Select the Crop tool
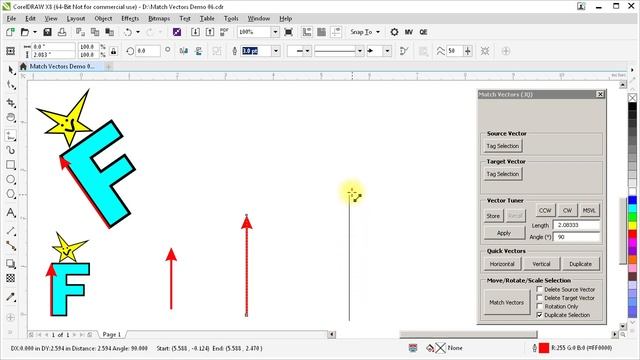Viewport: 640px width, 360px height. pos(11,102)
